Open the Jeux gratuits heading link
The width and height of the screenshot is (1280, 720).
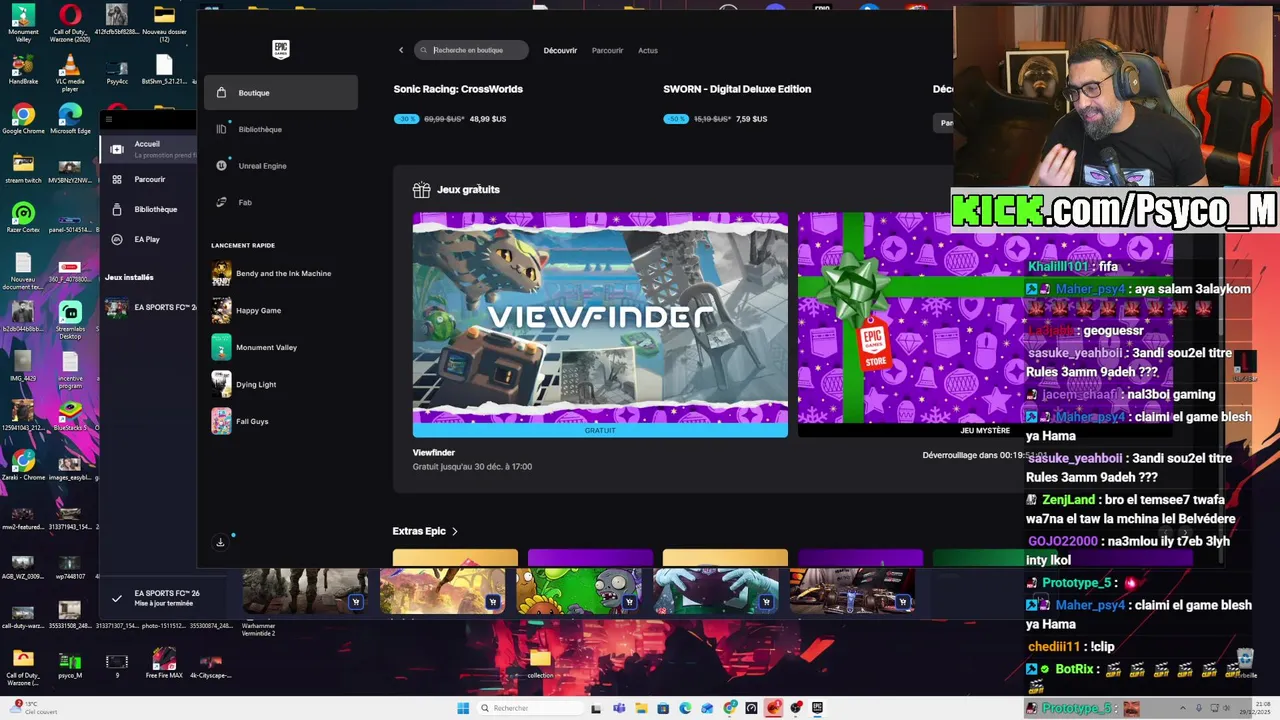pyautogui.click(x=468, y=190)
